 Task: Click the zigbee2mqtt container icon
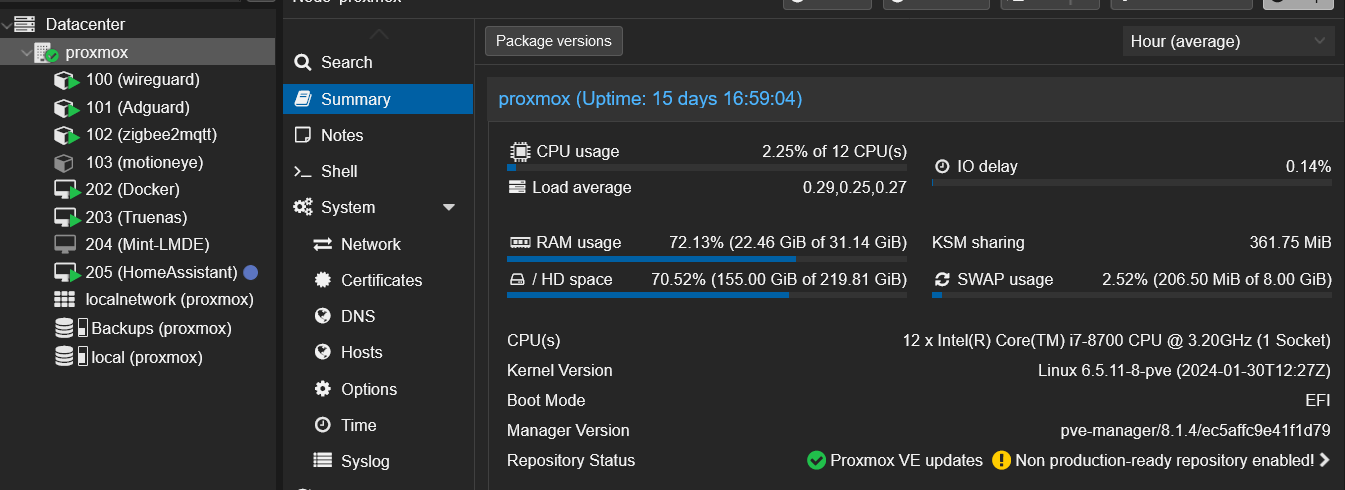[66, 135]
